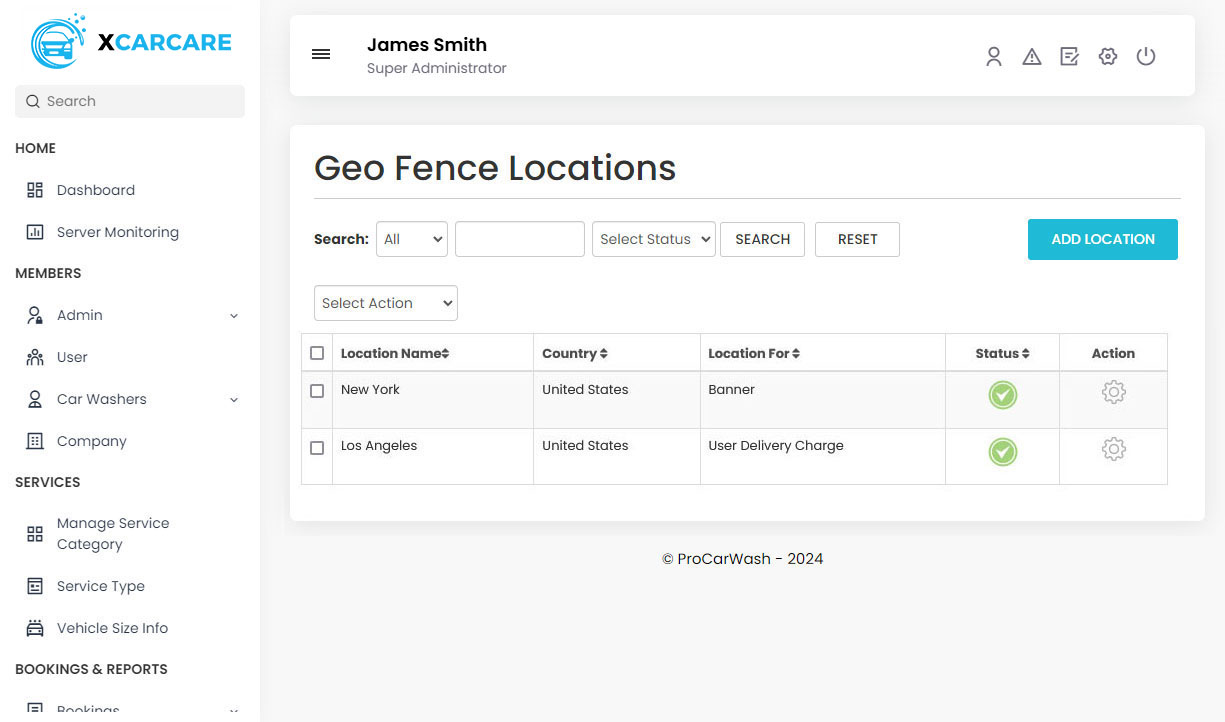Open Dashboard from the sidebar
Viewport: 1225px width, 722px height.
96,190
